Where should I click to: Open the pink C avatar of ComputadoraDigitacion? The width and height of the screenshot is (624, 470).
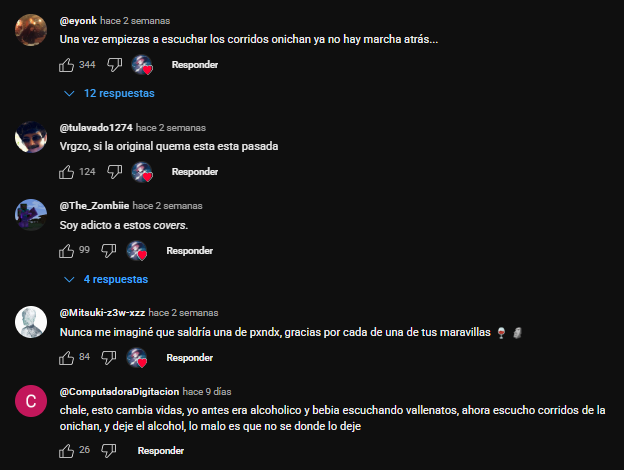pos(31,401)
